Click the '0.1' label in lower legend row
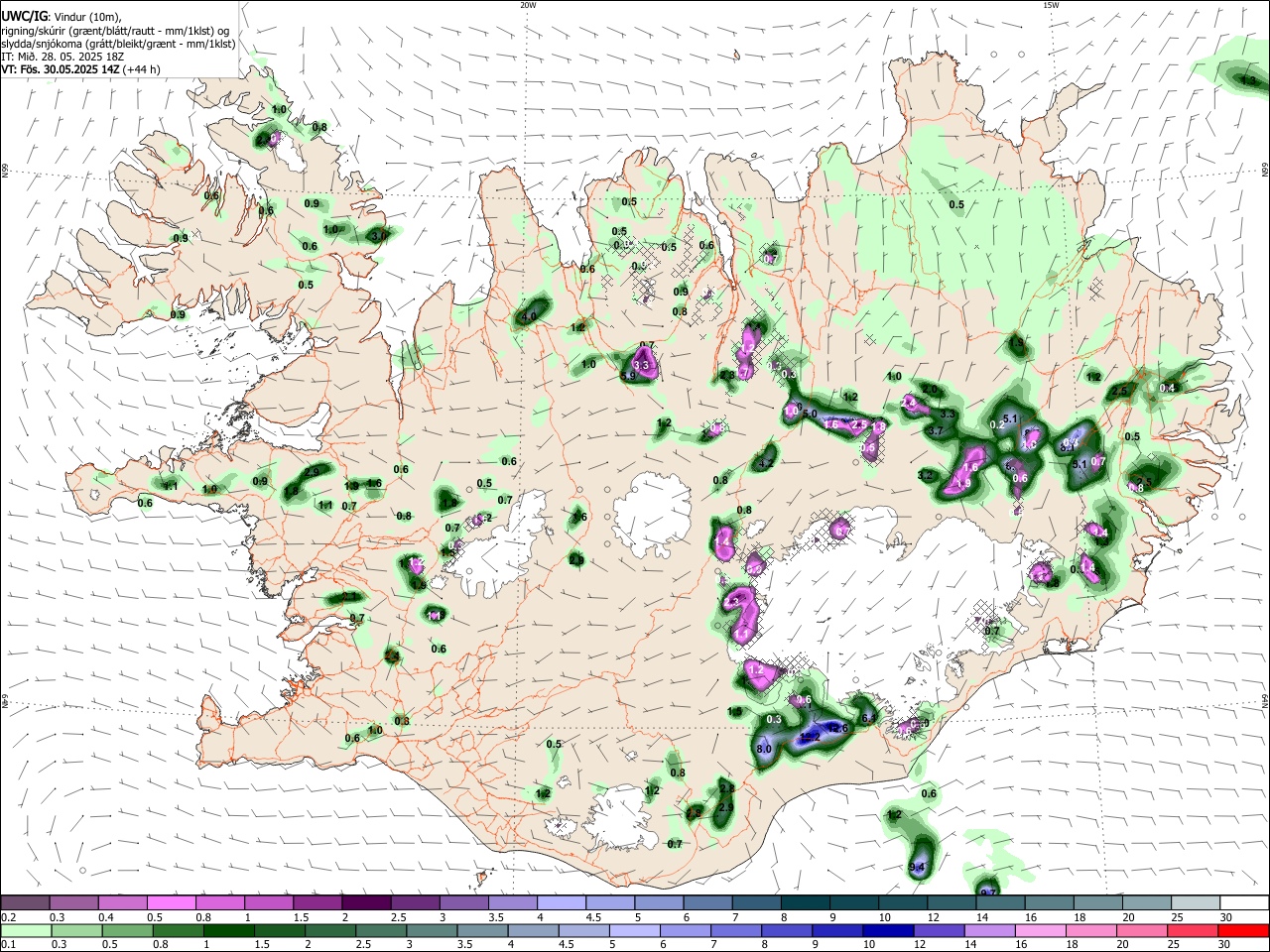The width and height of the screenshot is (1270, 952). tap(9, 944)
